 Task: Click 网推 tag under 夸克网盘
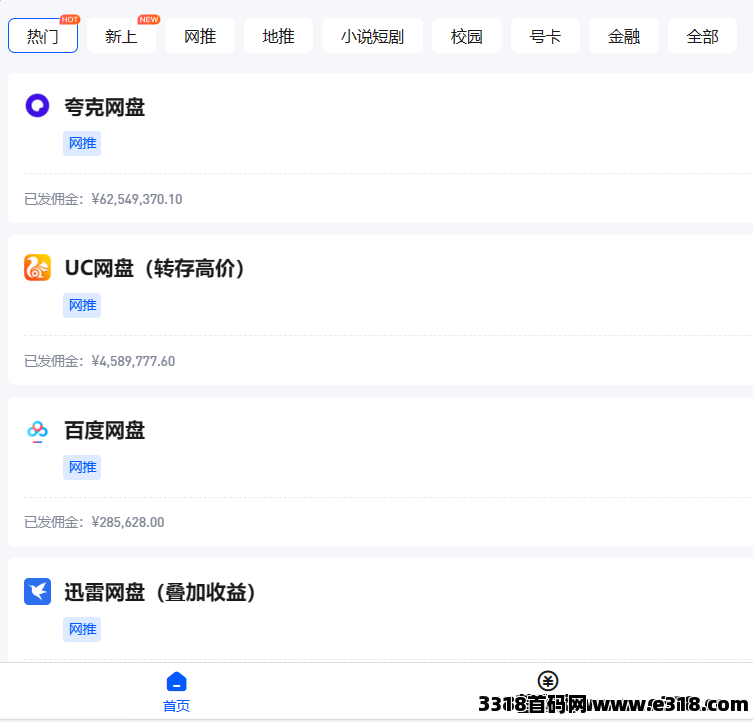pos(82,143)
